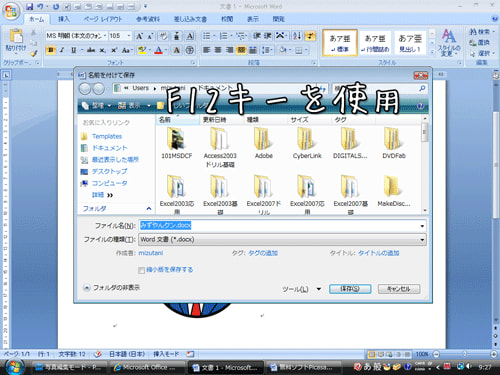The image size is (500, 375).
Task: Align text right in the ribbon
Action: tap(230, 50)
